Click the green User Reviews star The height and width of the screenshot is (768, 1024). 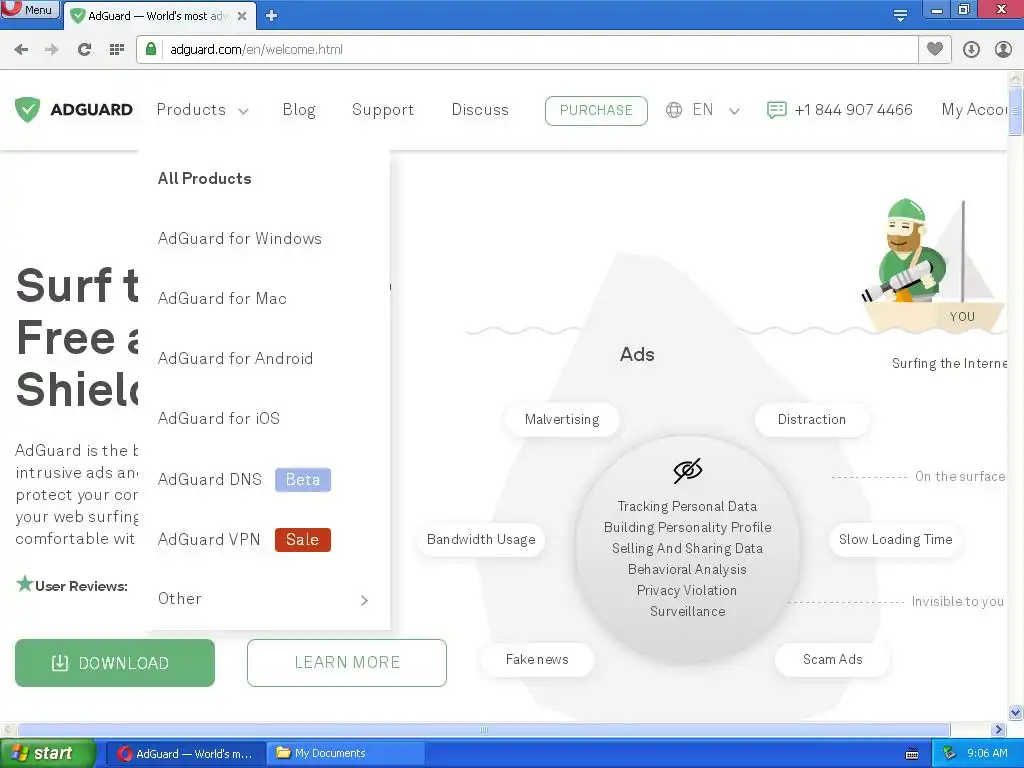click(x=25, y=583)
